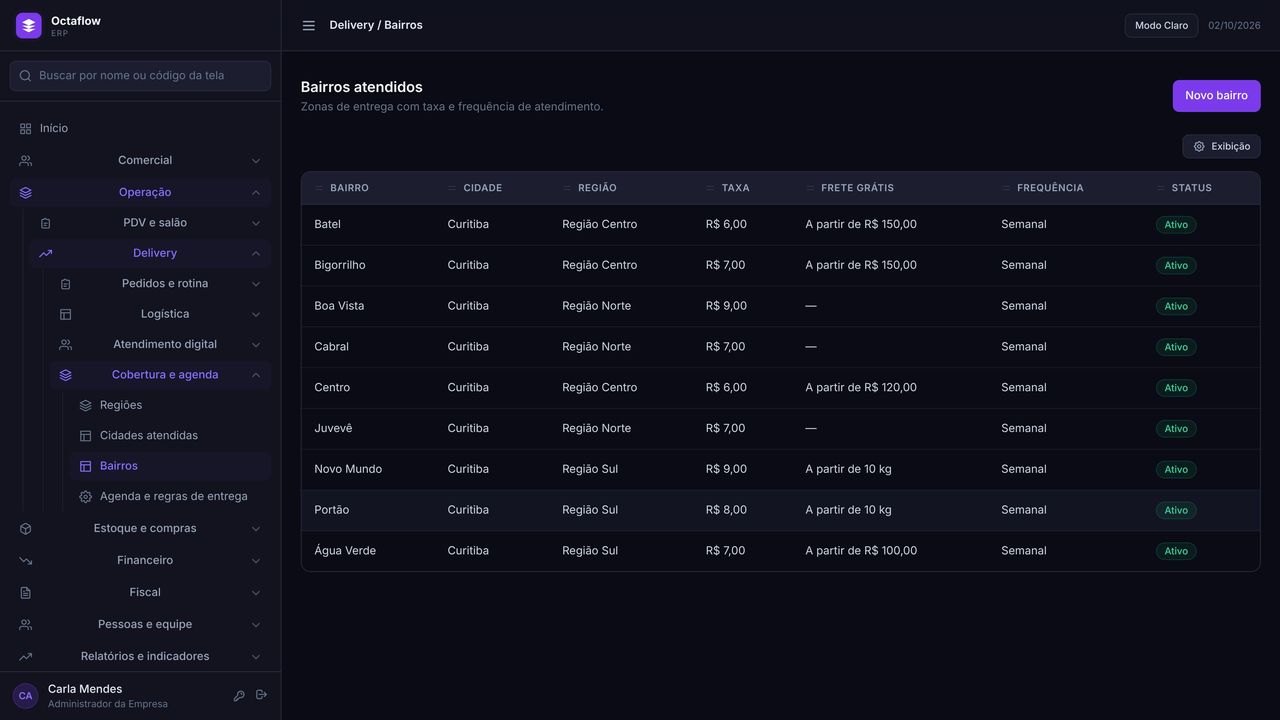Click Ativo status badge for Portão
Image resolution: width=1280 pixels, height=720 pixels.
point(1176,510)
